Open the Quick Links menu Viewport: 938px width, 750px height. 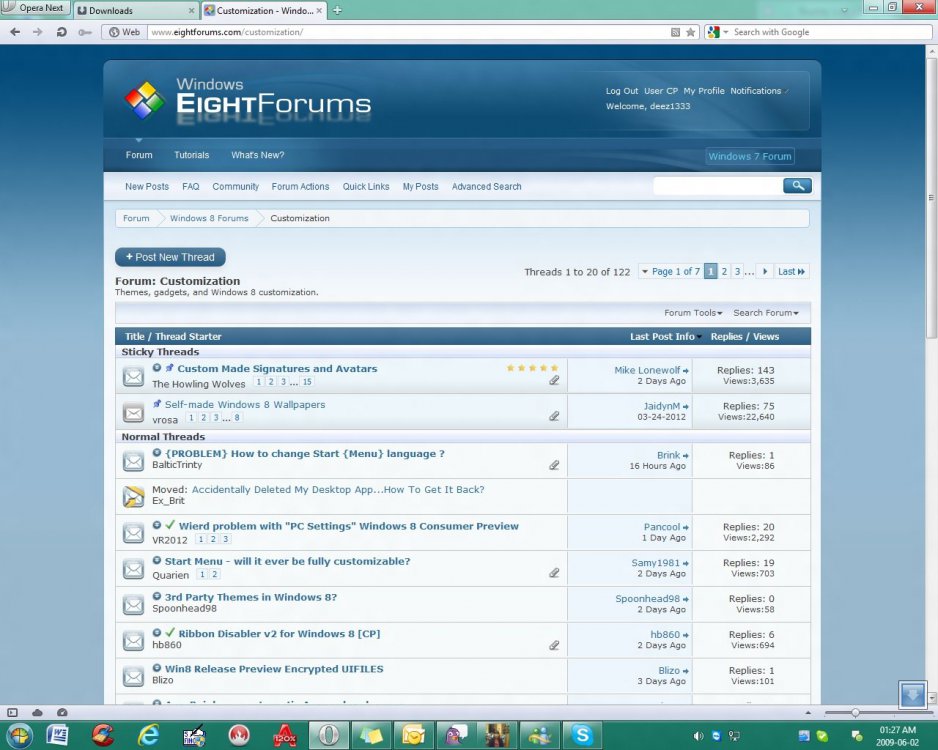pyautogui.click(x=366, y=187)
